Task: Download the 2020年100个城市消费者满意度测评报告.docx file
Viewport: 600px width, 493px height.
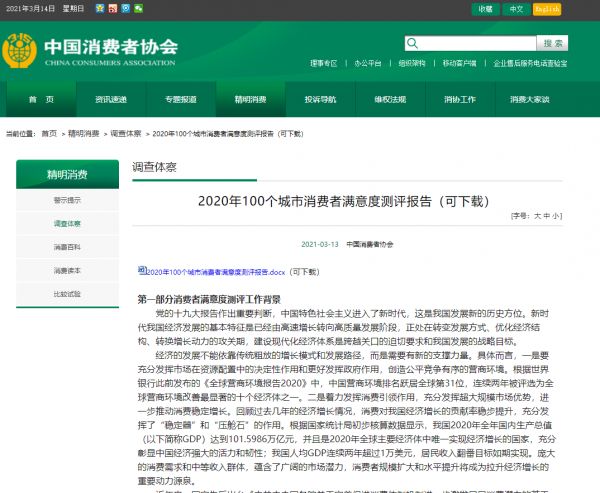Action: (x=216, y=272)
